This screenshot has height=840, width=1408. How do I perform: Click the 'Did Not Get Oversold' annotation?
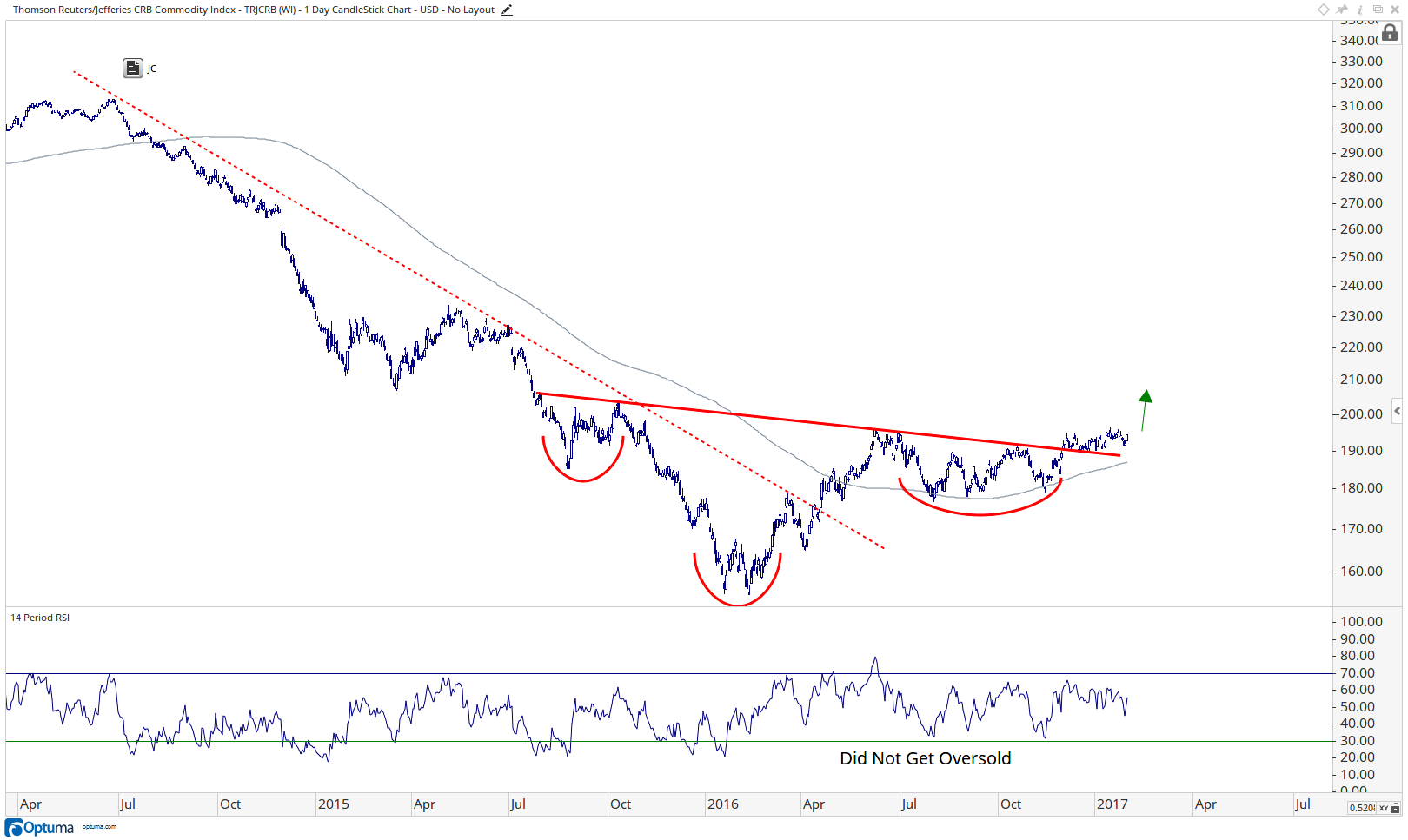tap(926, 758)
